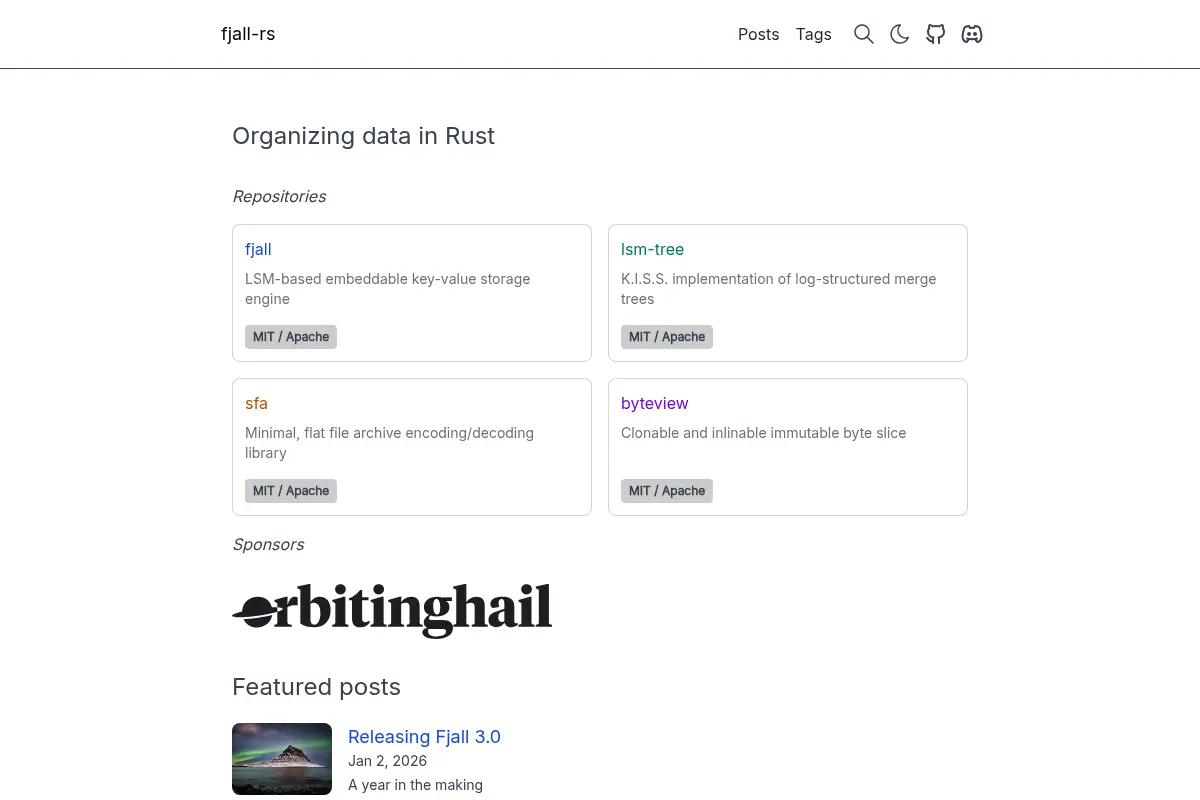Image resolution: width=1200 pixels, height=800 pixels.
Task: Click the 'Organizing data in Rust' heading
Action: (363, 136)
